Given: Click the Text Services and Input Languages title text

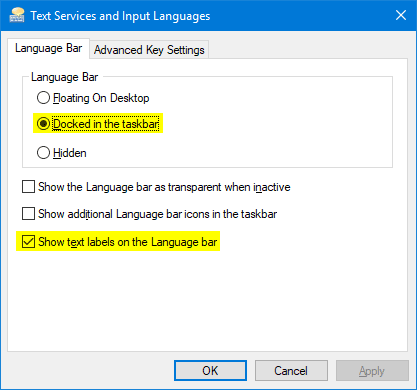Looking at the screenshot, I should tap(120, 16).
